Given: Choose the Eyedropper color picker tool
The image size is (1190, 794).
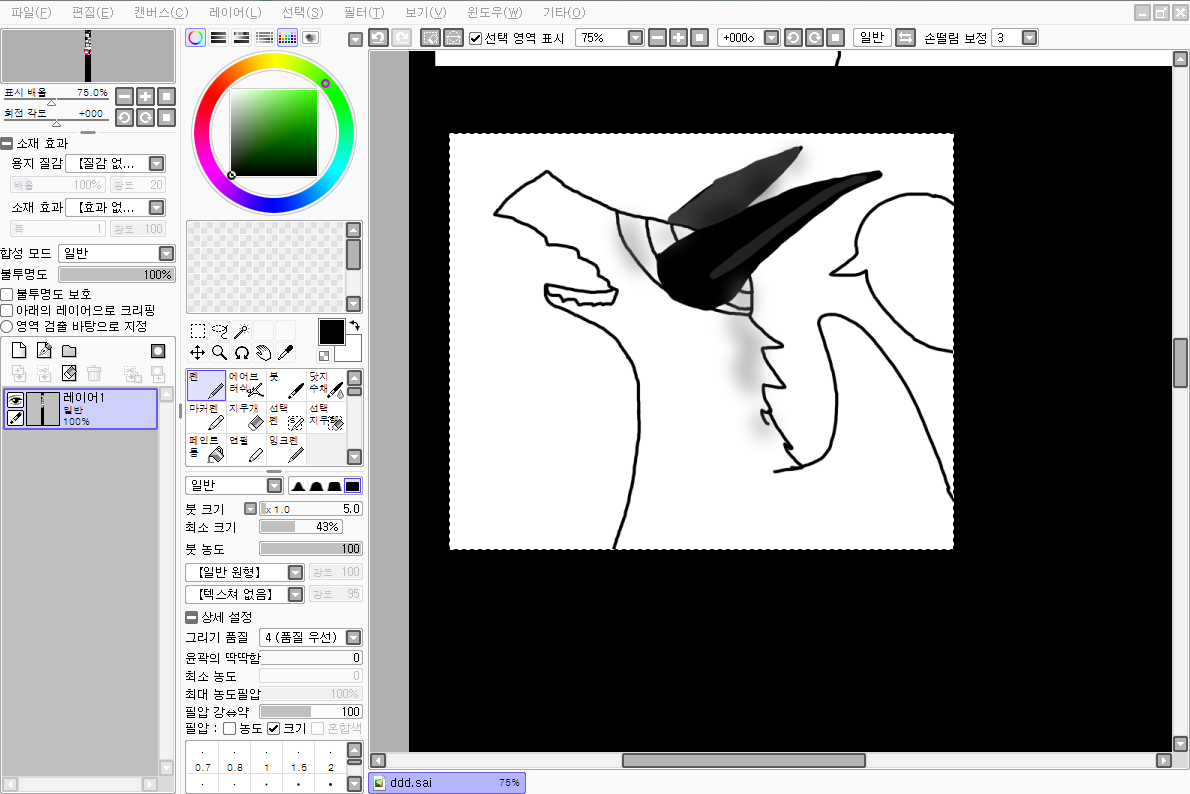Looking at the screenshot, I should click(x=285, y=353).
